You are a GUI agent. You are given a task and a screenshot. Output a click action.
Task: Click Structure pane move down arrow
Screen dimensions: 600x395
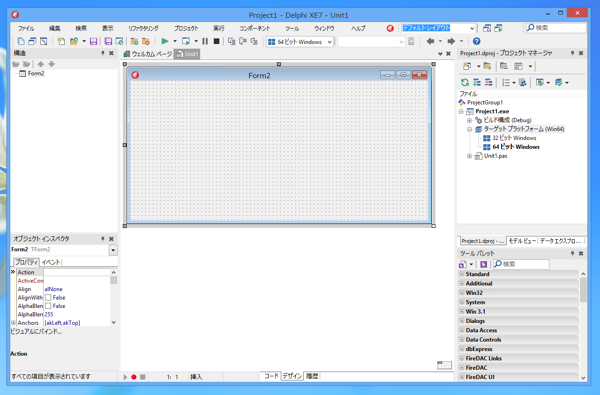52,64
